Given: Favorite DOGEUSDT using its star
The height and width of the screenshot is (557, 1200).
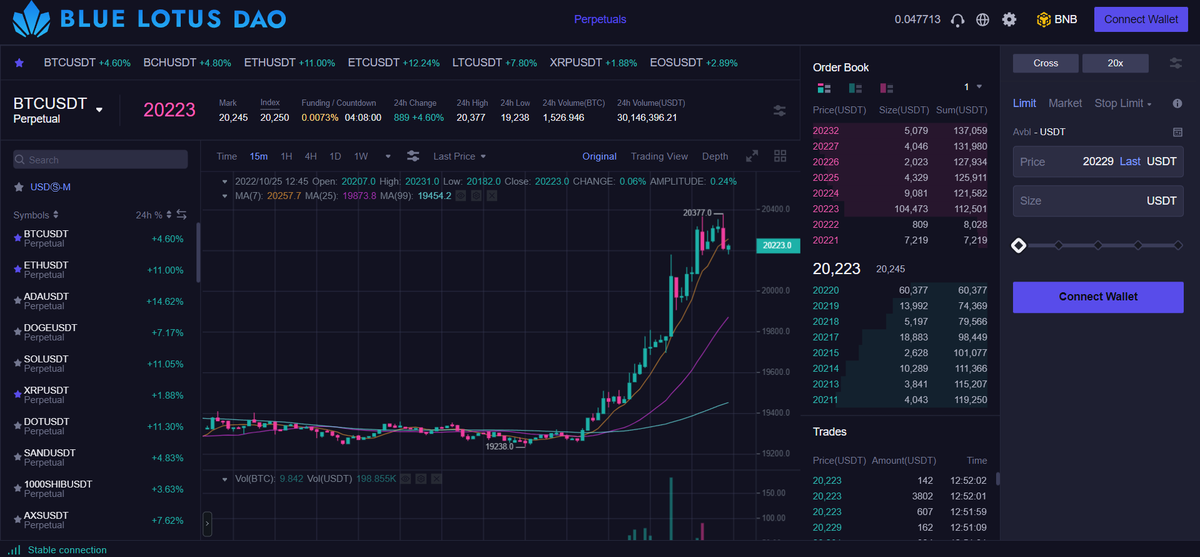Looking at the screenshot, I should click(x=17, y=330).
